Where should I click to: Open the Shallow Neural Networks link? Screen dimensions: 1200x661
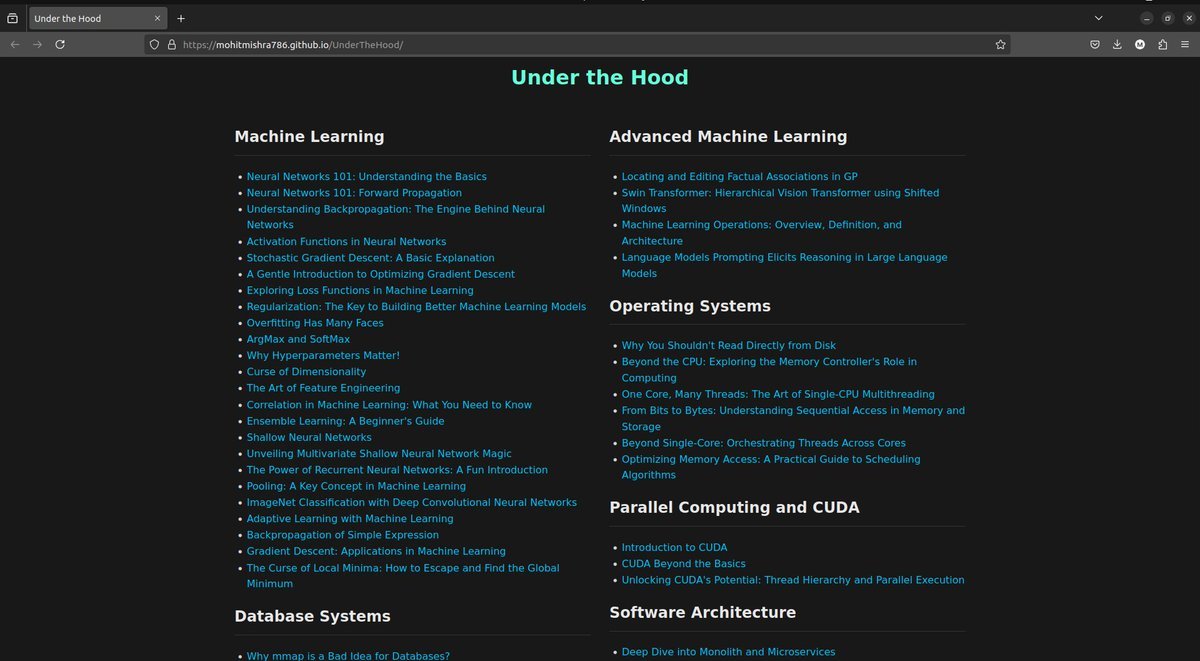[309, 437]
